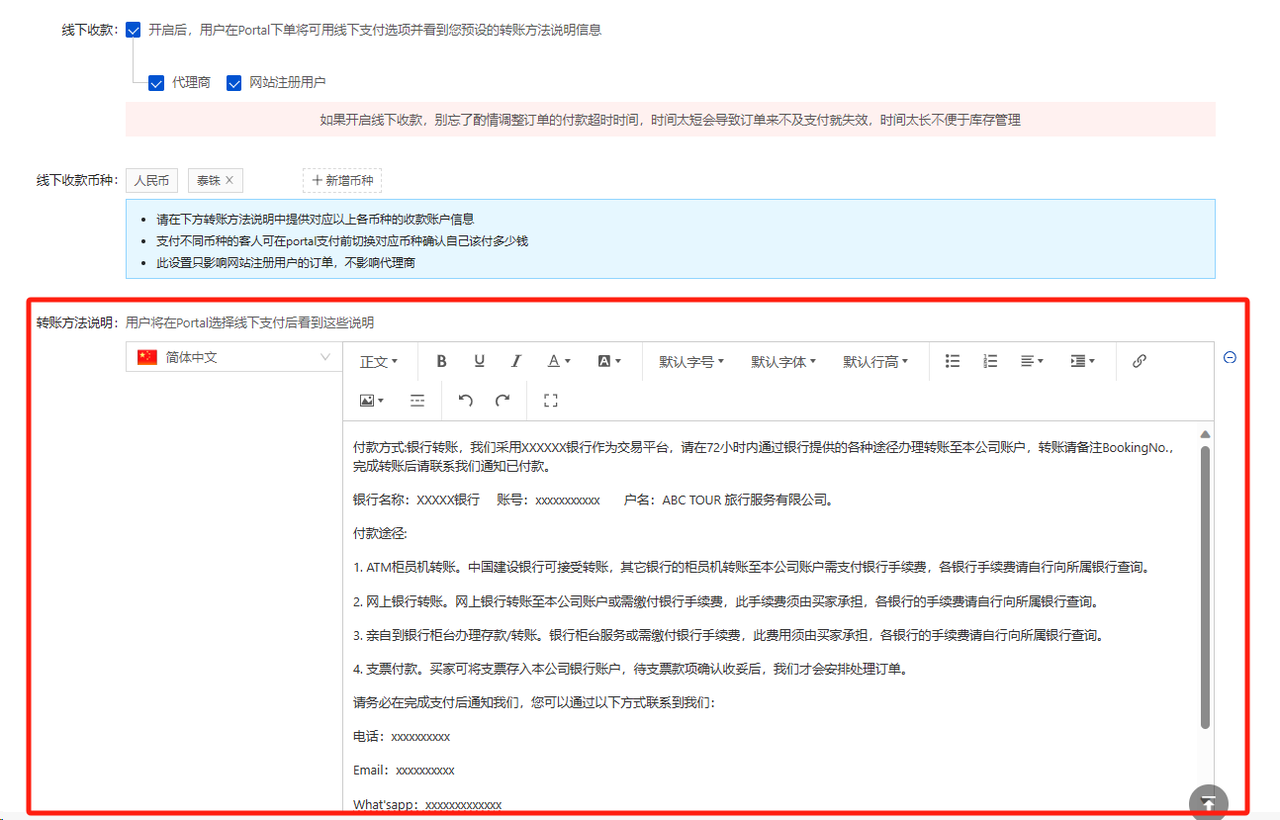Switch the editor to fullscreen mode
The image size is (1280, 820).
click(550, 401)
